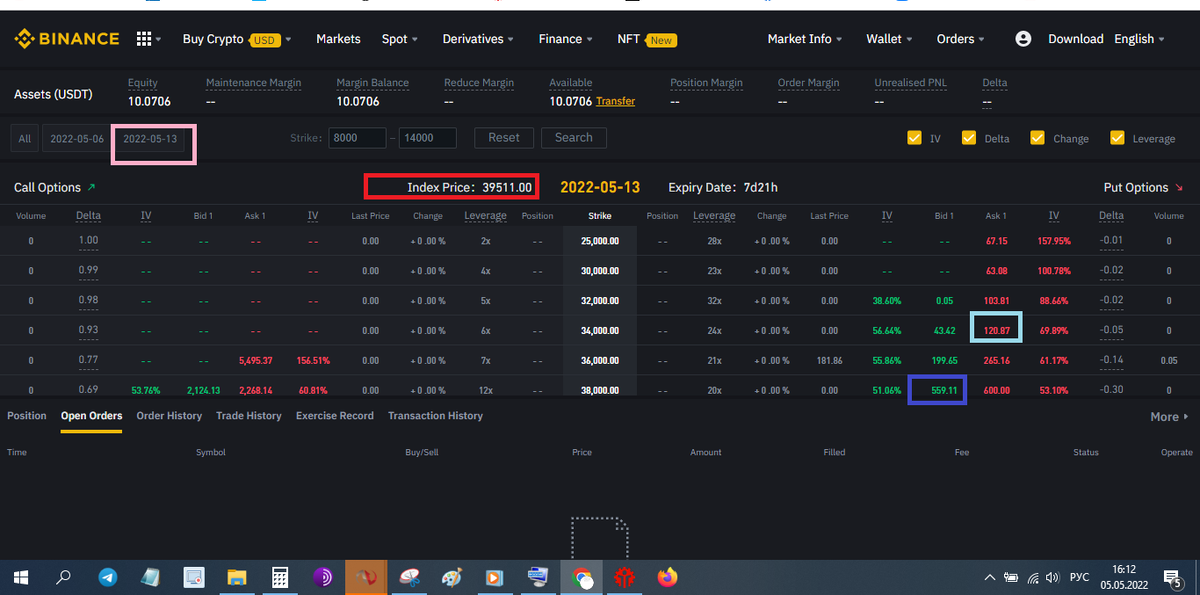This screenshot has height=595, width=1200.
Task: Toggle the Leverage column checkbox
Action: pyautogui.click(x=1116, y=138)
